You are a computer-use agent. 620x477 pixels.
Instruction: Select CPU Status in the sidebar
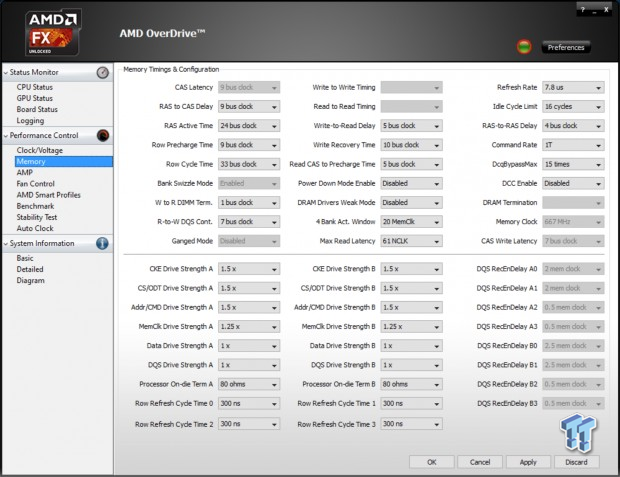click(36, 87)
